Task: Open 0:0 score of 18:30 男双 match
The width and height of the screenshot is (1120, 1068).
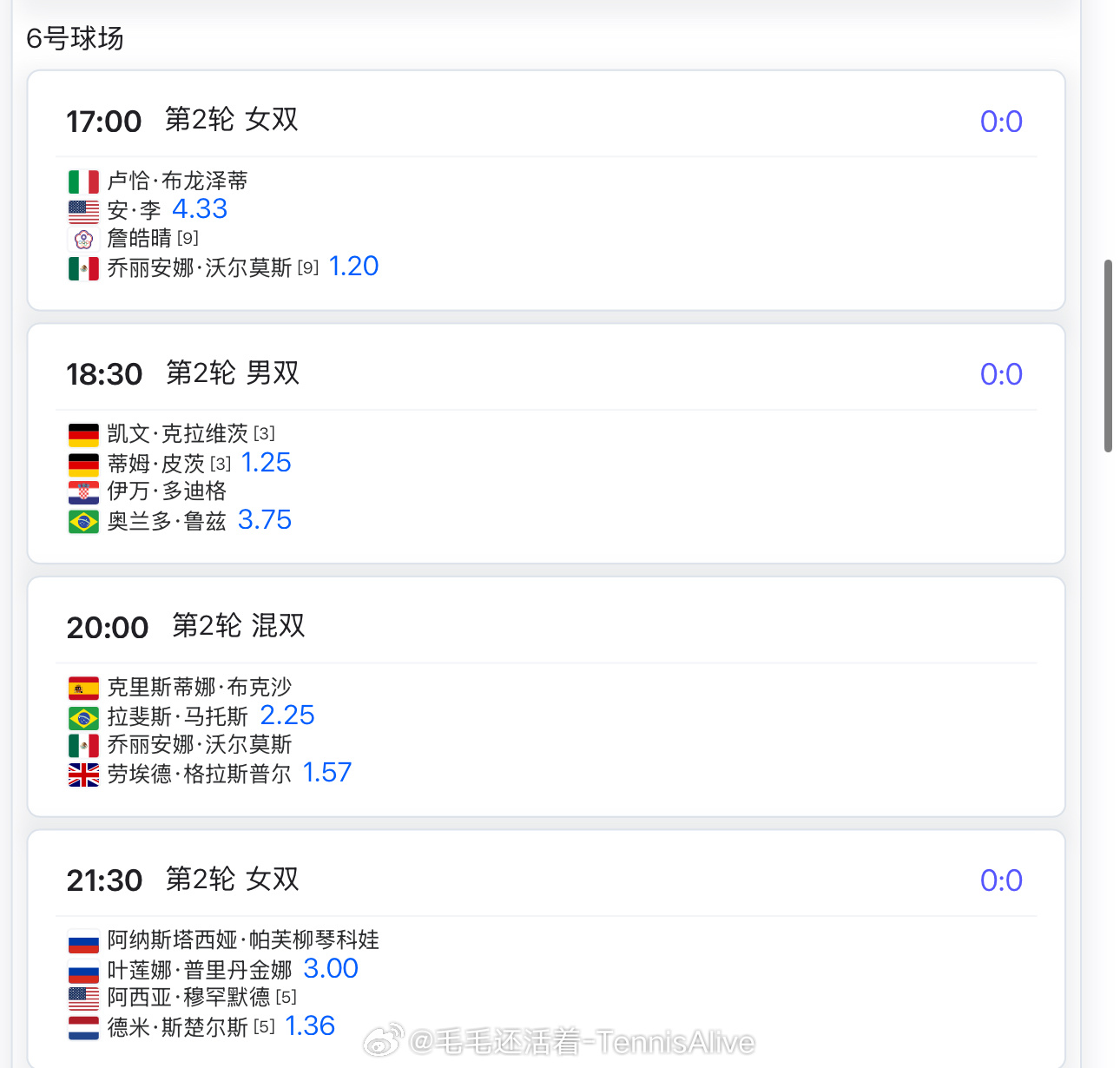Action: pos(1001,374)
